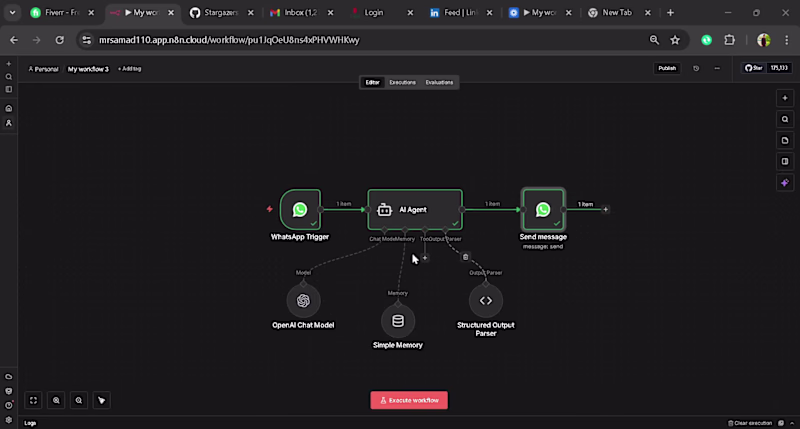Viewport: 800px width, 429px height.
Task: Open the WhatsApp Trigger node
Action: pos(300,210)
